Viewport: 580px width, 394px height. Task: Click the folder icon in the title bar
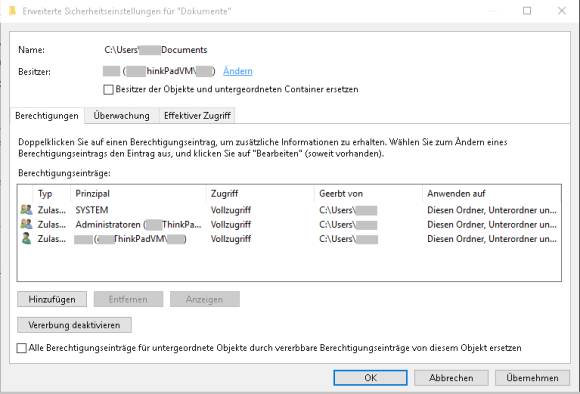12,11
